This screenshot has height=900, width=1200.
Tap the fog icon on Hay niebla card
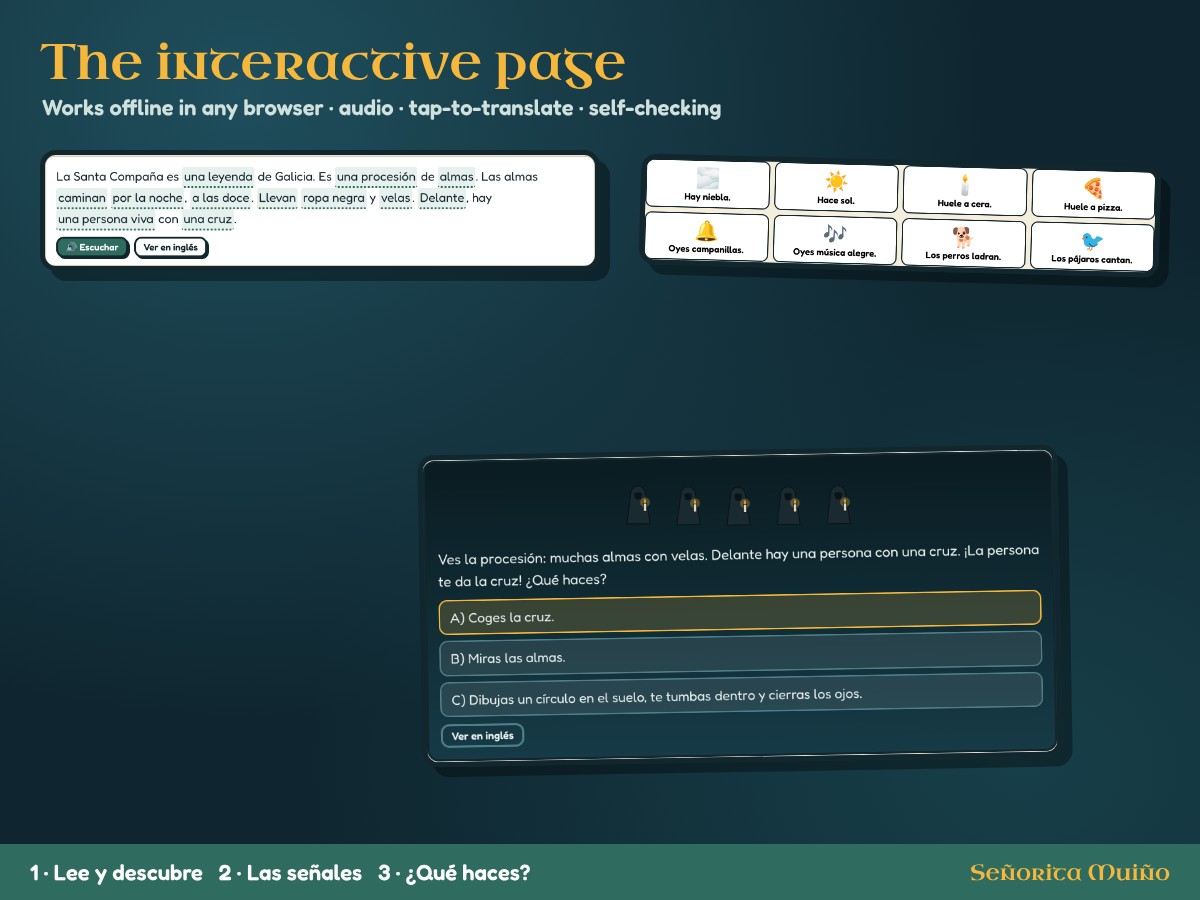707,178
